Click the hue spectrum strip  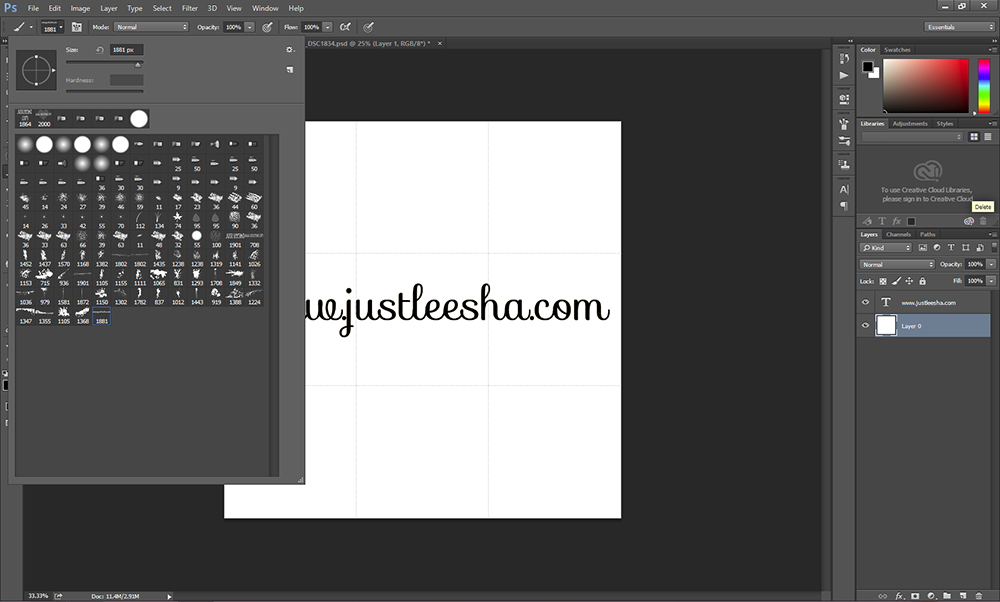point(984,86)
